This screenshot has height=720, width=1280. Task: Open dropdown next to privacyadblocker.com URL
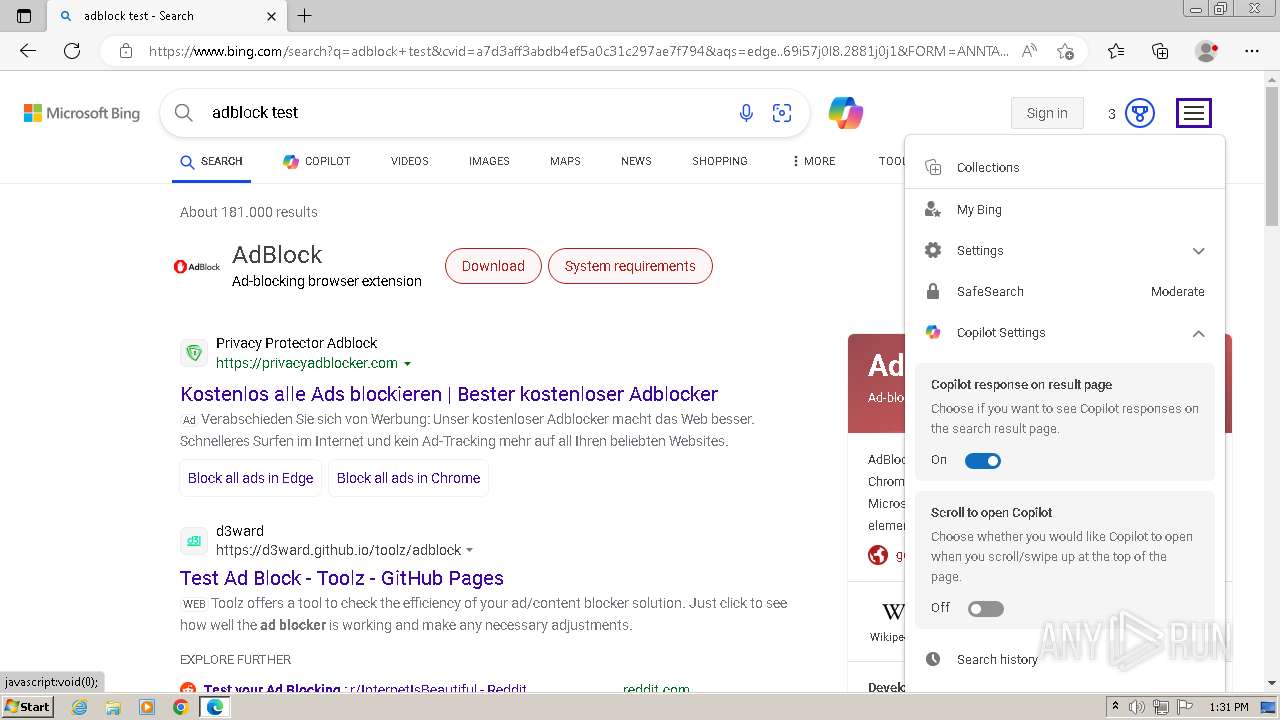coord(407,364)
